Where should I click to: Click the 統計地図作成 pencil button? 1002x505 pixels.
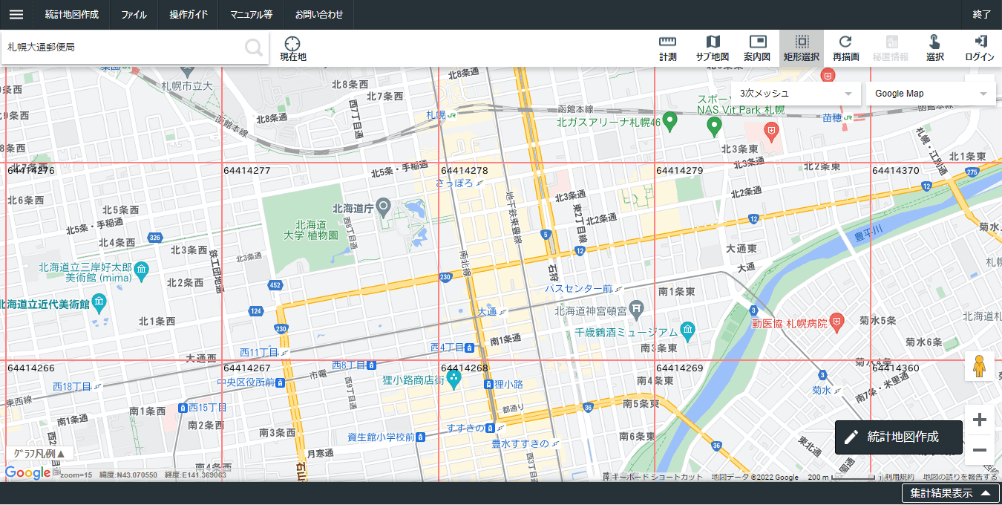(x=898, y=437)
